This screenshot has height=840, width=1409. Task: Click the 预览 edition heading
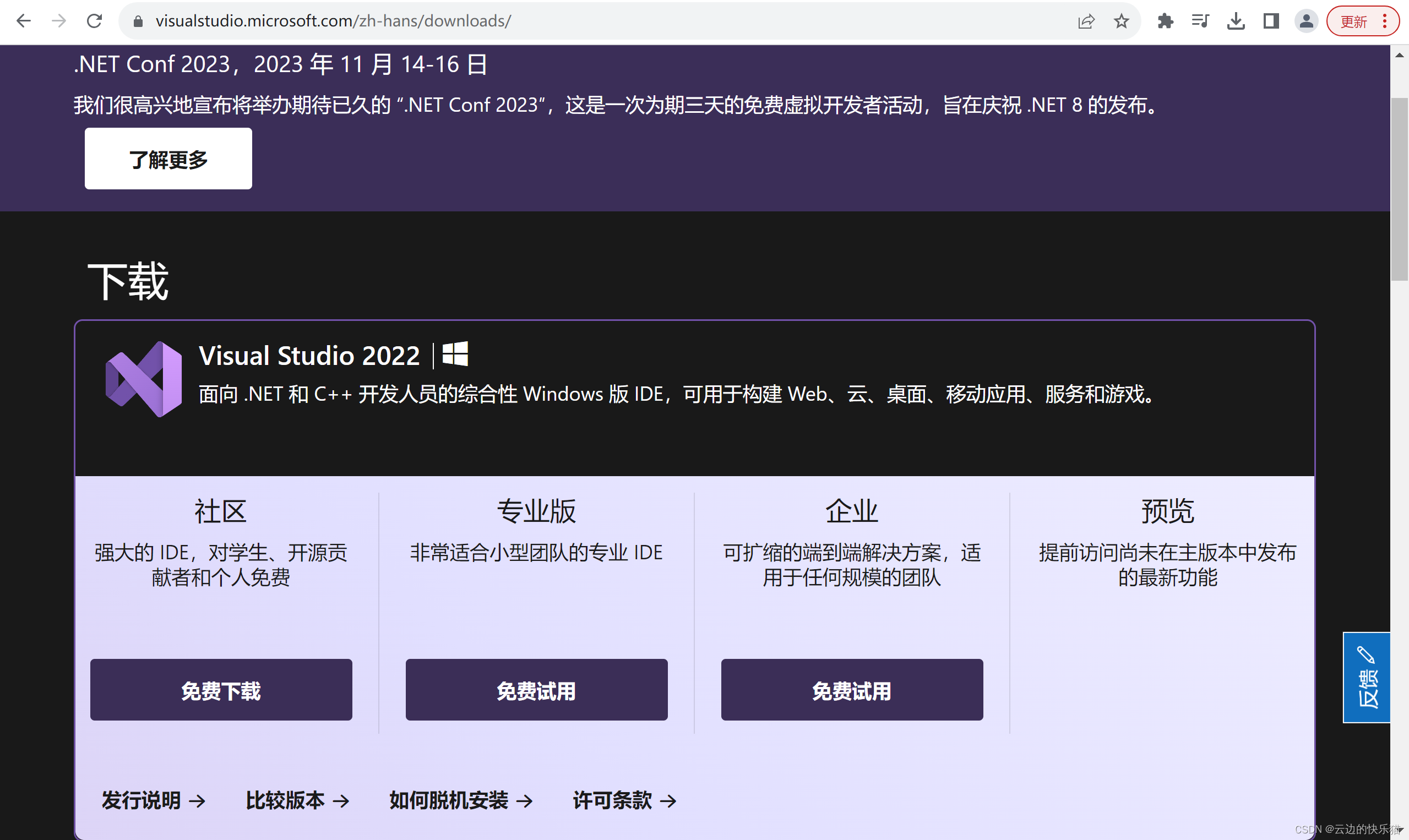tap(1167, 511)
